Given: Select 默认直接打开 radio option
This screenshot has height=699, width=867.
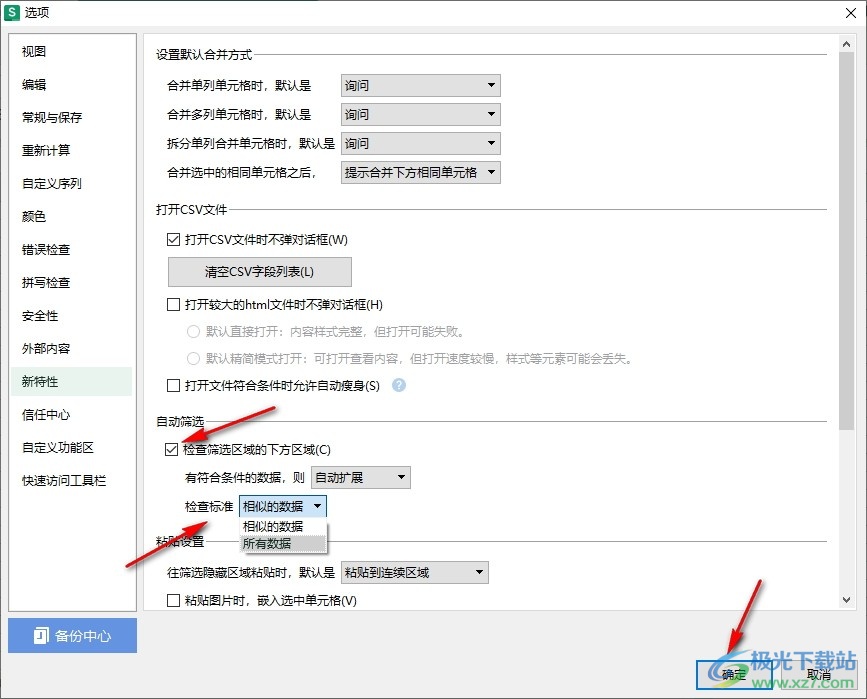Looking at the screenshot, I should coord(193,332).
